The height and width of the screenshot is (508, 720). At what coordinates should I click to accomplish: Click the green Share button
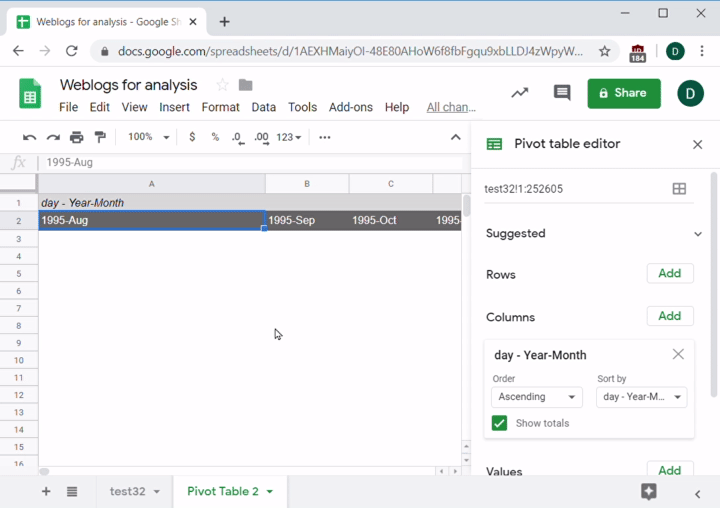click(x=623, y=93)
